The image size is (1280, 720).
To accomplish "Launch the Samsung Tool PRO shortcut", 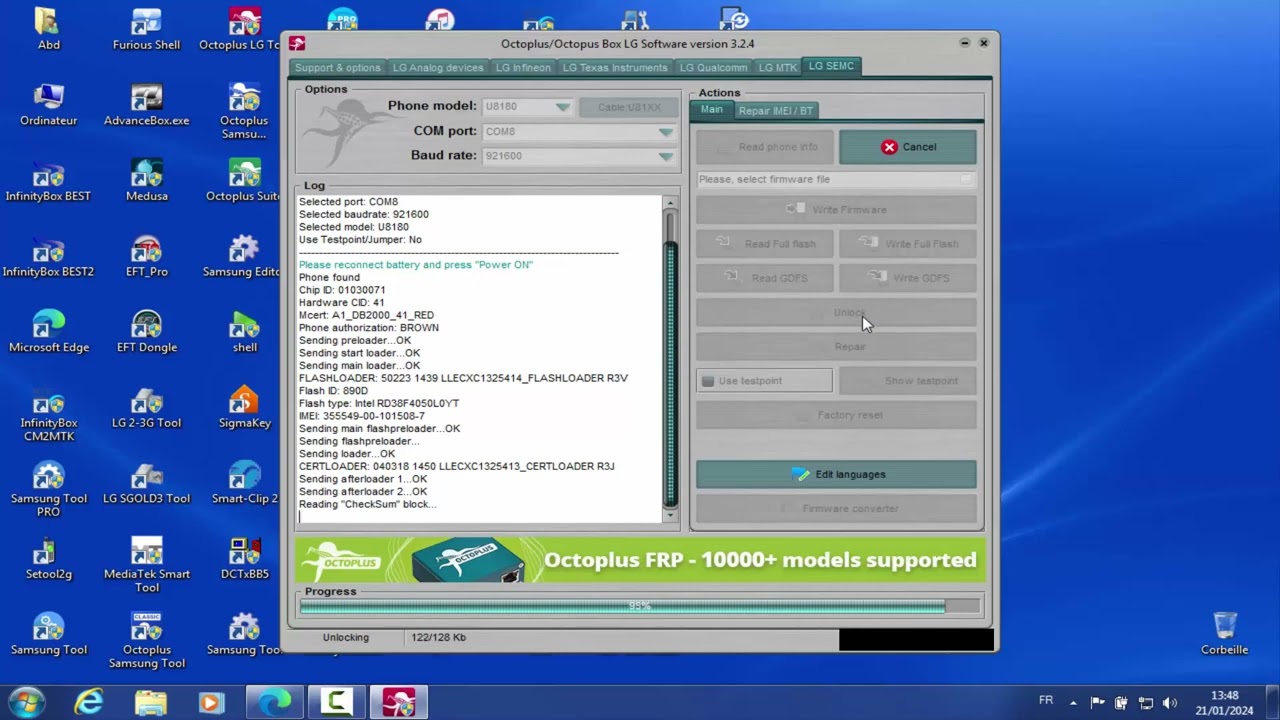I will (48, 490).
